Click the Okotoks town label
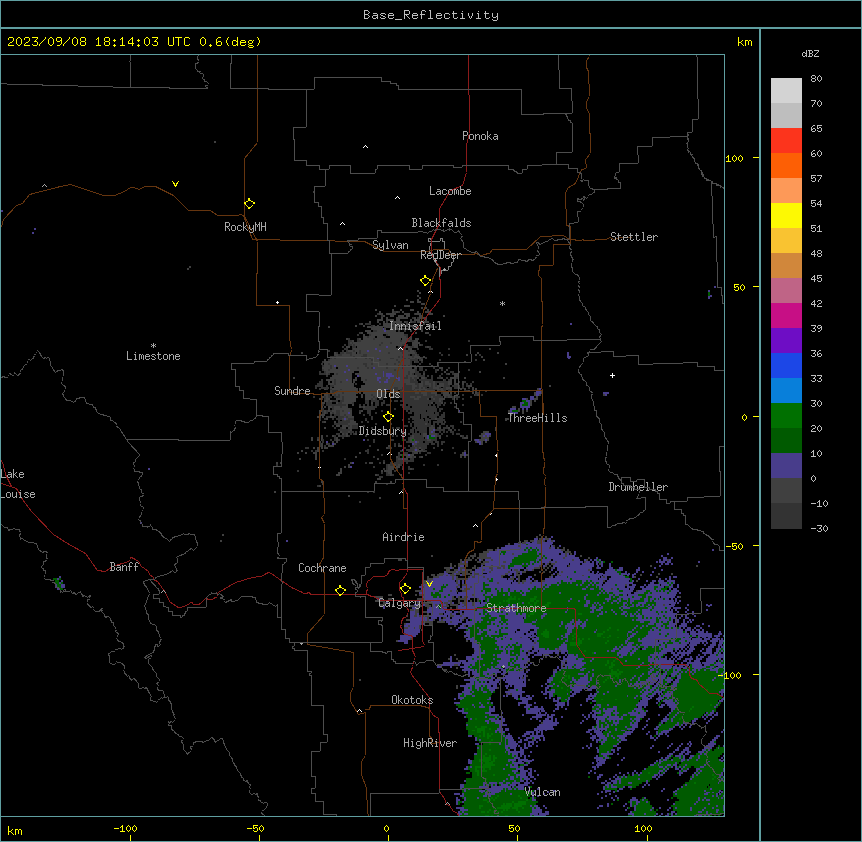The width and height of the screenshot is (862, 842). point(412,700)
